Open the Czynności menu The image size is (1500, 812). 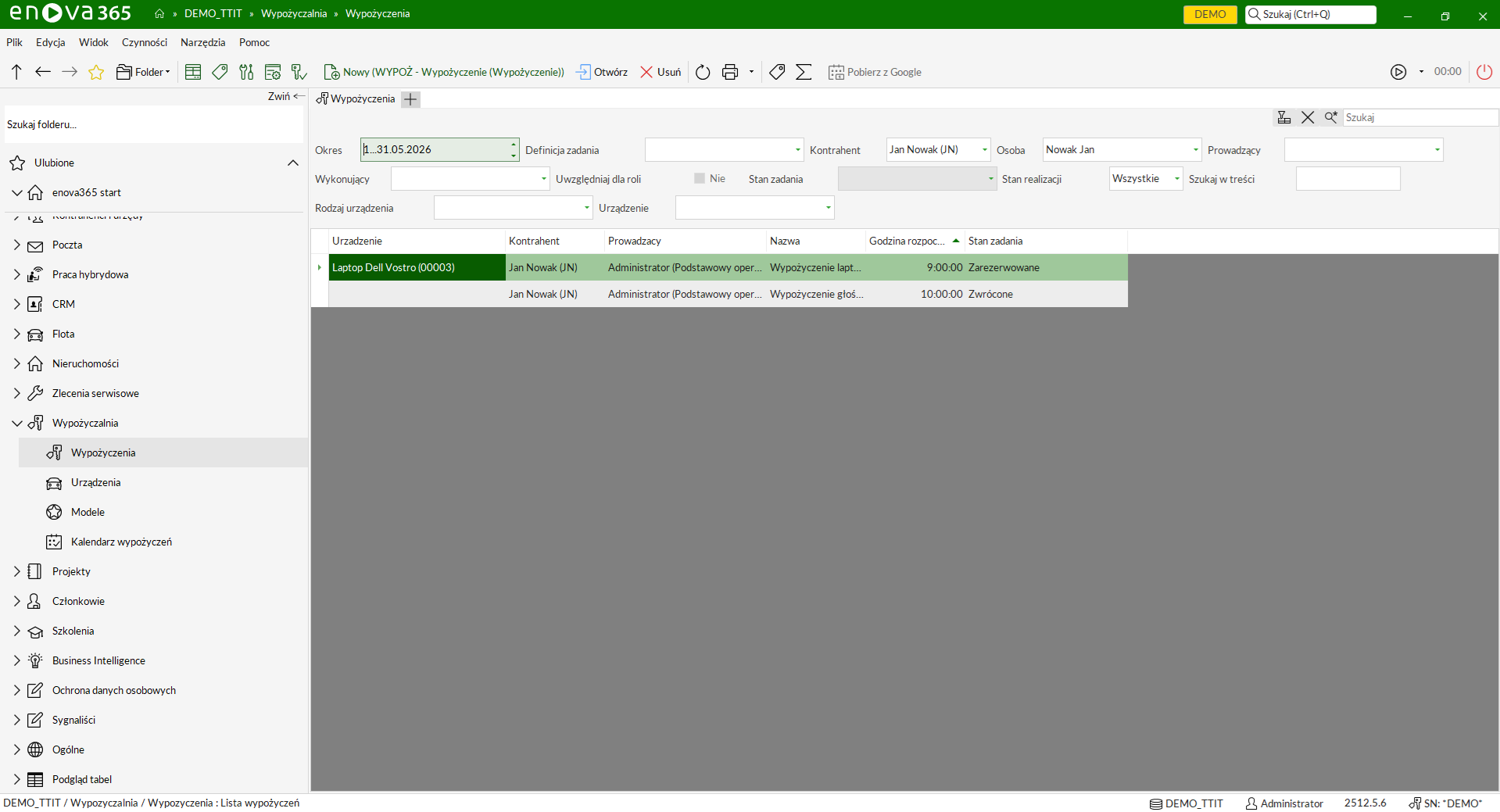144,43
